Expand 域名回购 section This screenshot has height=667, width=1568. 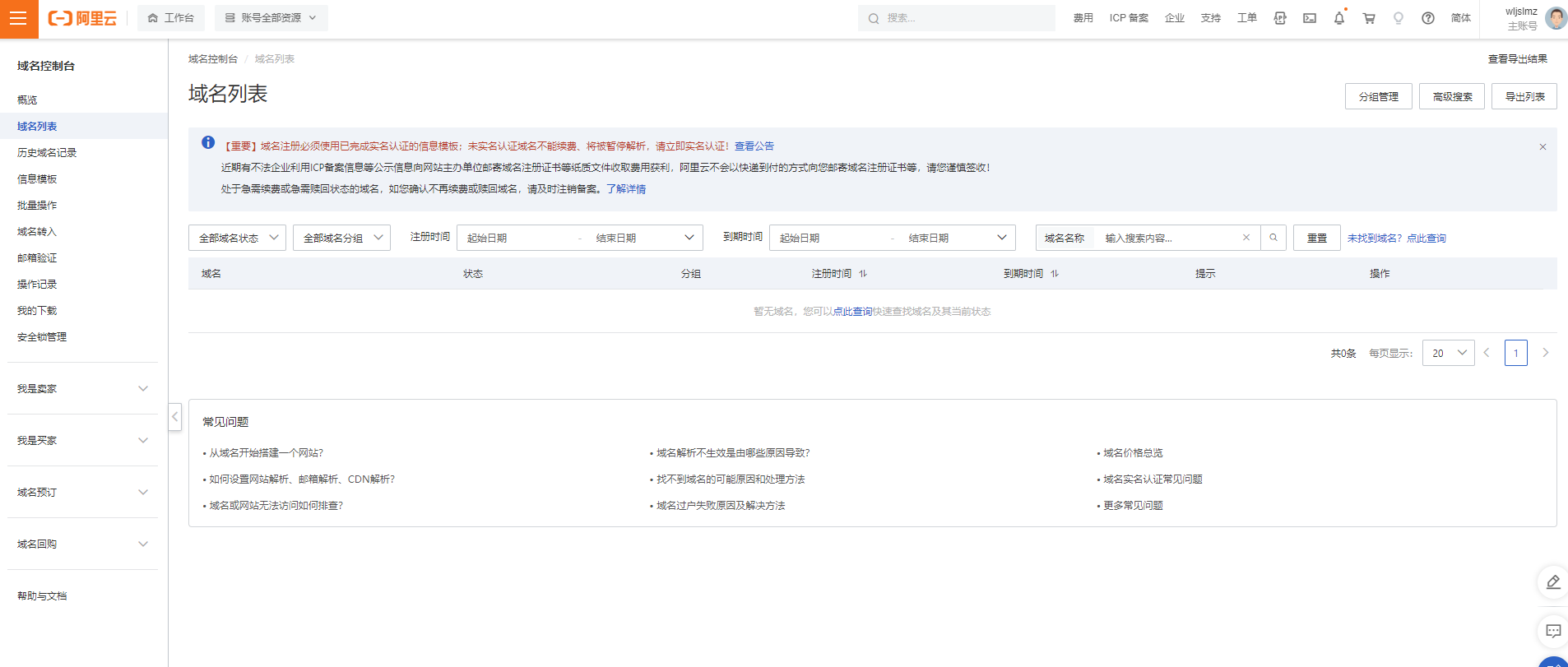82,544
